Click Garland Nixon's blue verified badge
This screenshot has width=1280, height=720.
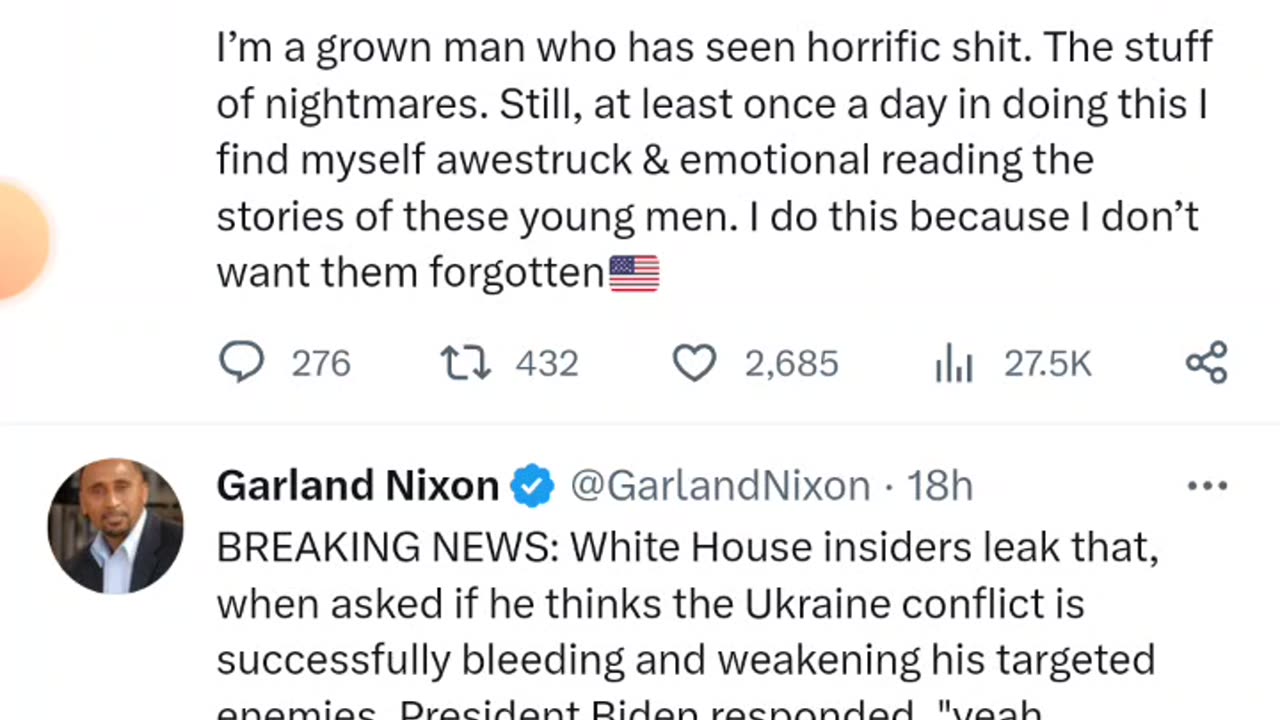click(x=532, y=486)
